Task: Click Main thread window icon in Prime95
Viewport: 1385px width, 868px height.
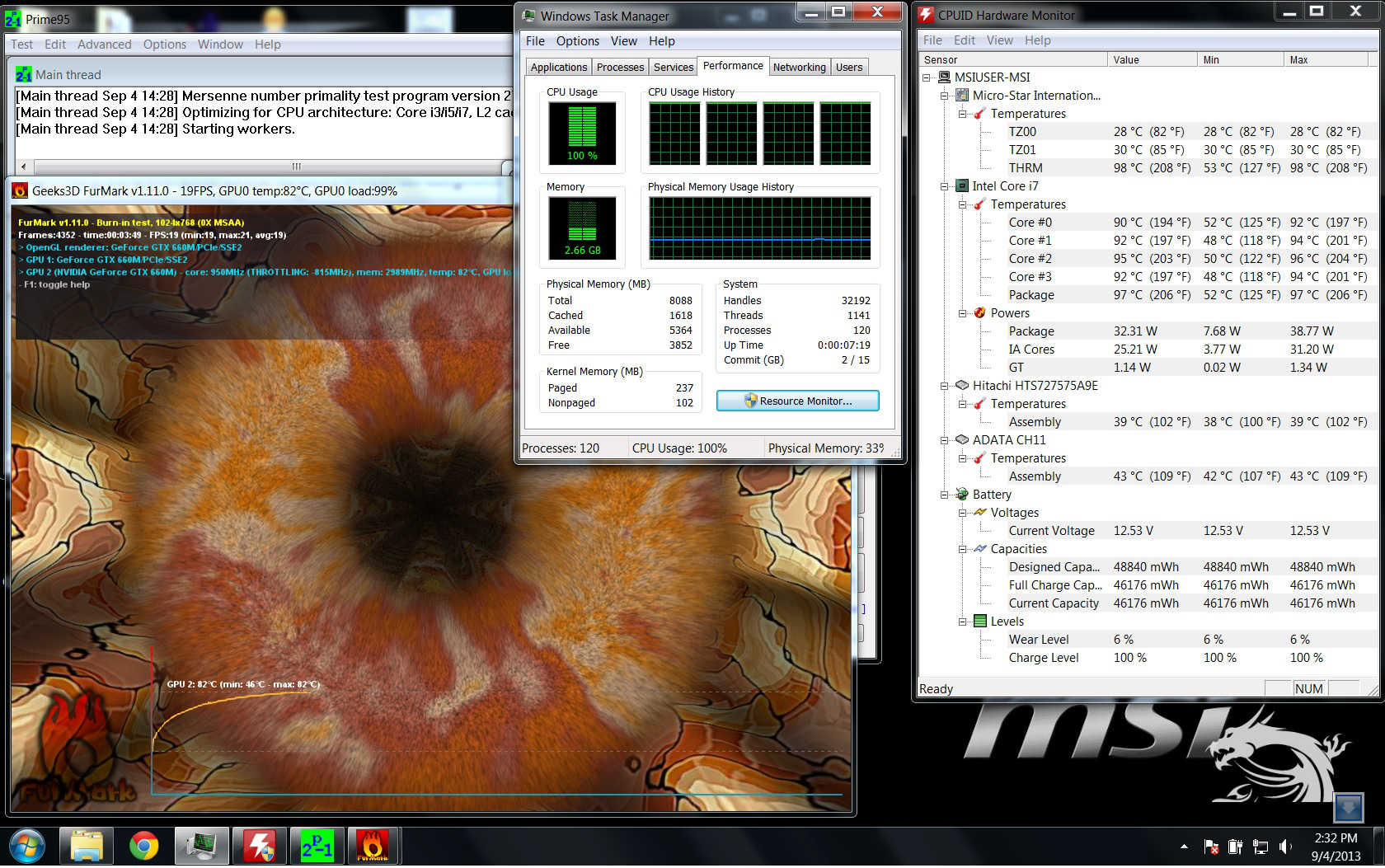Action: pos(24,75)
